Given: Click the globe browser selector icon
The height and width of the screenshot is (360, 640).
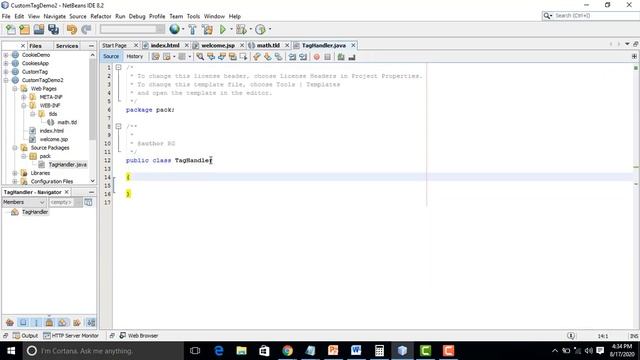Looking at the screenshot, I should click(x=175, y=29).
